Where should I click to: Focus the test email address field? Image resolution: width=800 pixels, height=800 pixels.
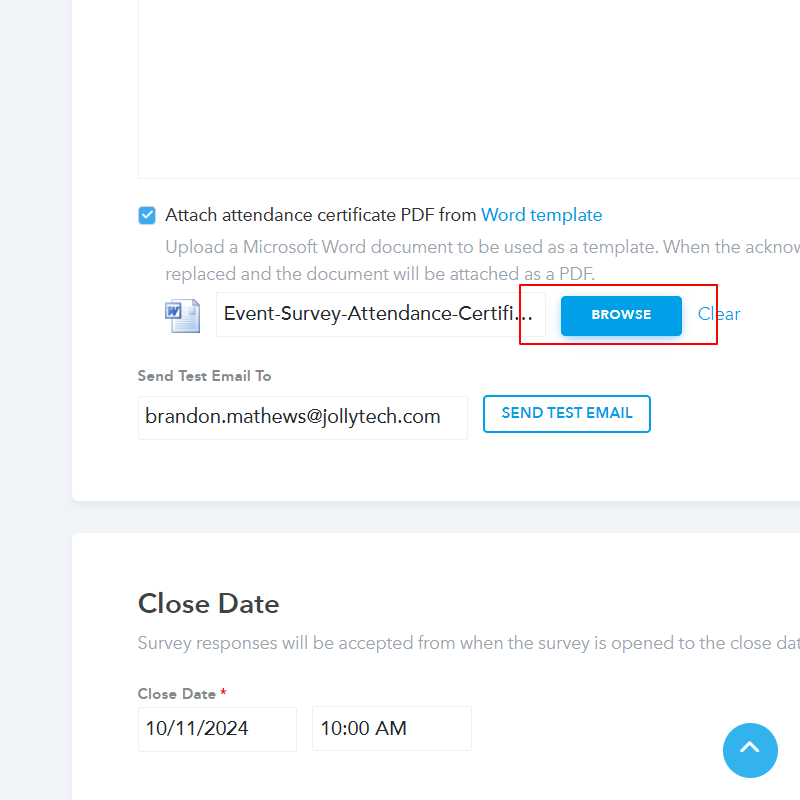coord(302,417)
